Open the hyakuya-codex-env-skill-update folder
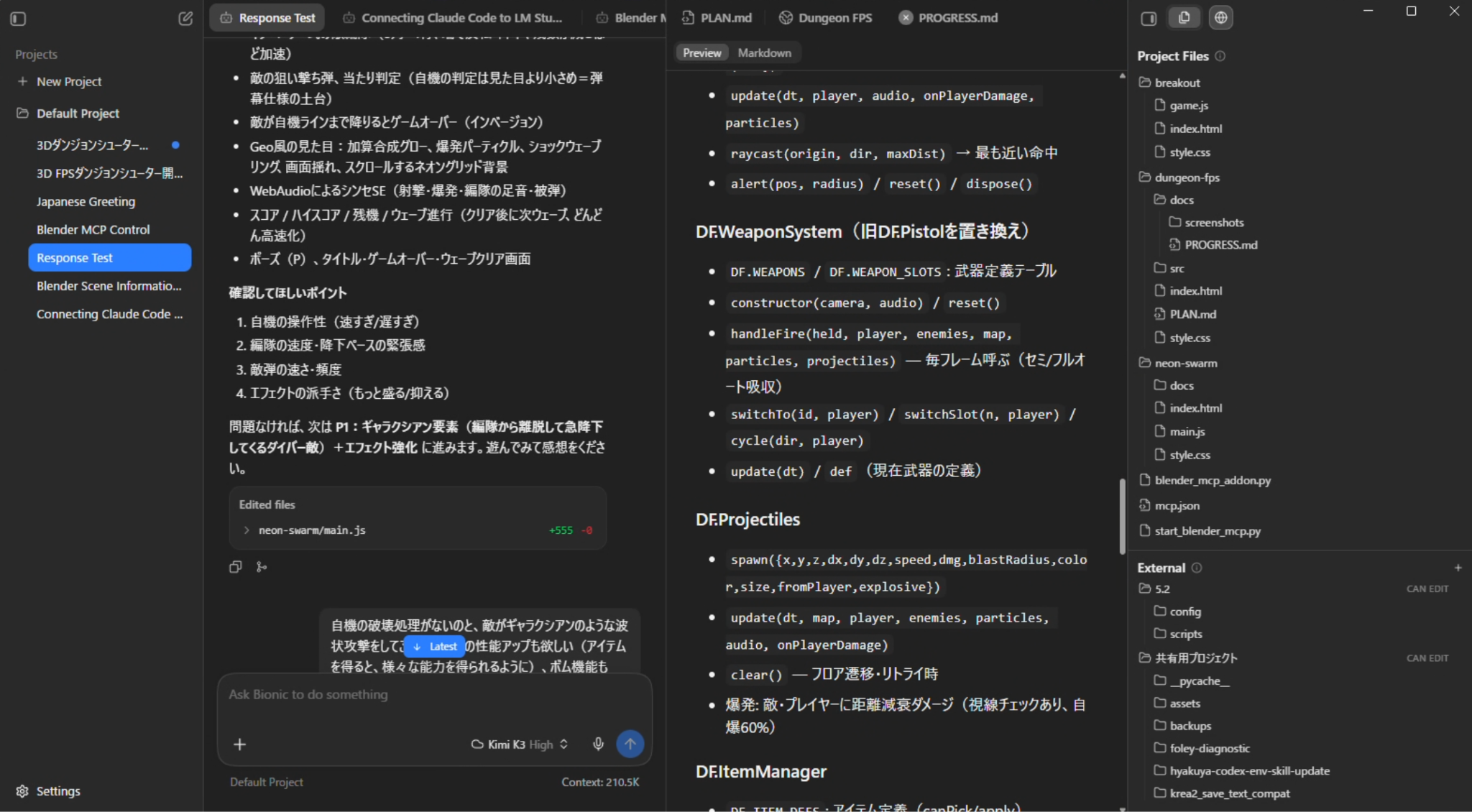The width and height of the screenshot is (1472, 812). coord(1241,771)
